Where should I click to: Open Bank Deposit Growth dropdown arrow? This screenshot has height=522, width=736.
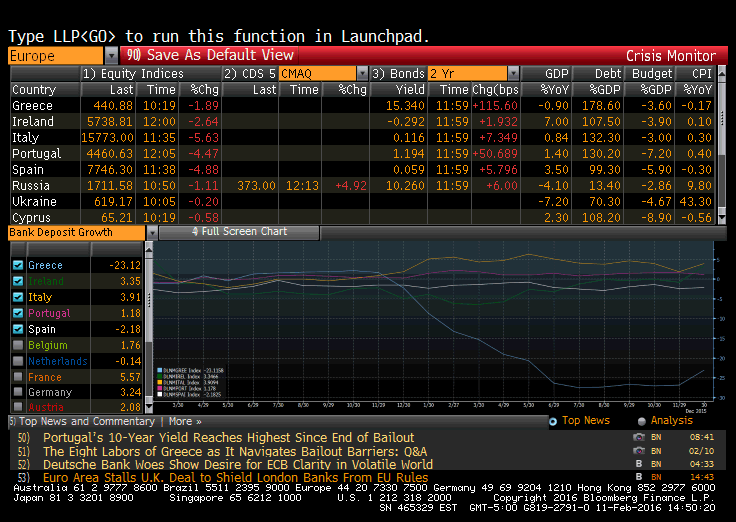[x=152, y=232]
